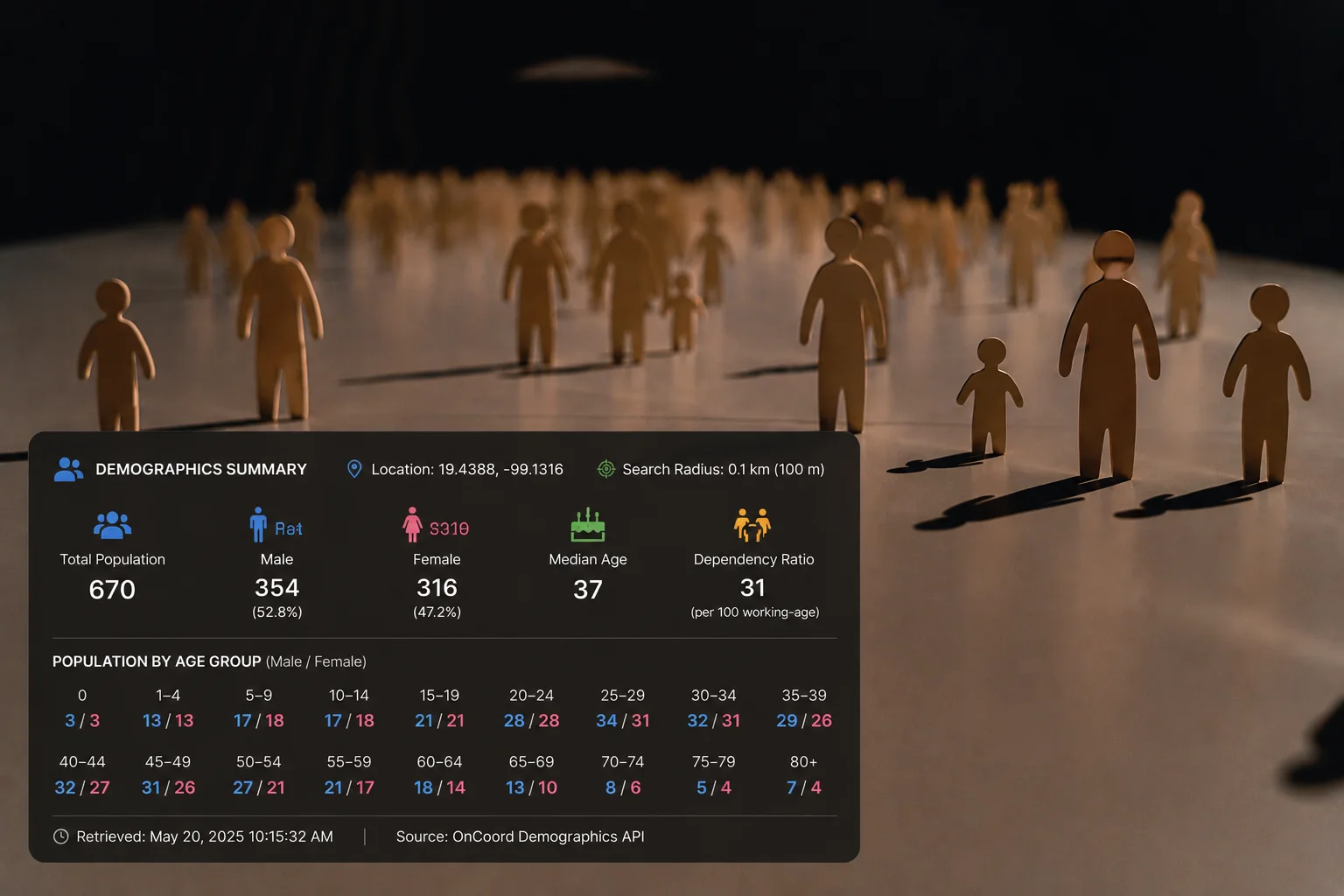The width and height of the screenshot is (1344, 896).
Task: Click age 10–14 value '17 / 18'
Action: (349, 721)
